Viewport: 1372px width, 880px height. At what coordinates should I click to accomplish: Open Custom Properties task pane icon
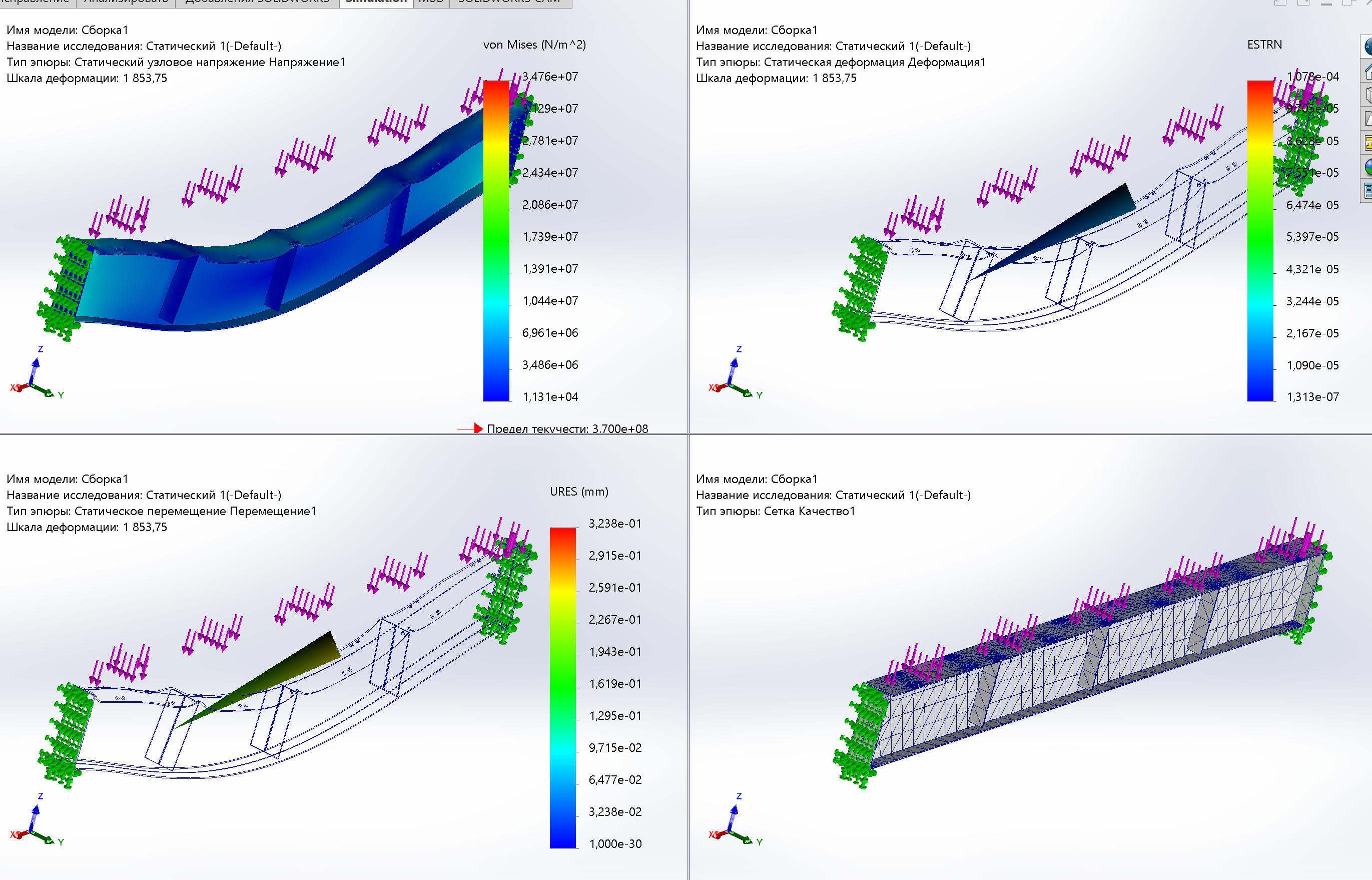tap(1368, 190)
